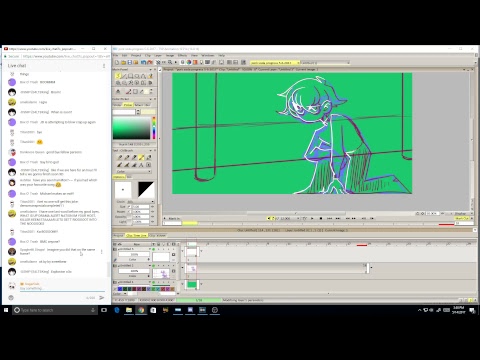The image size is (480, 360).
Task: Select the freehand stroke drawing tool
Action: (118, 76)
